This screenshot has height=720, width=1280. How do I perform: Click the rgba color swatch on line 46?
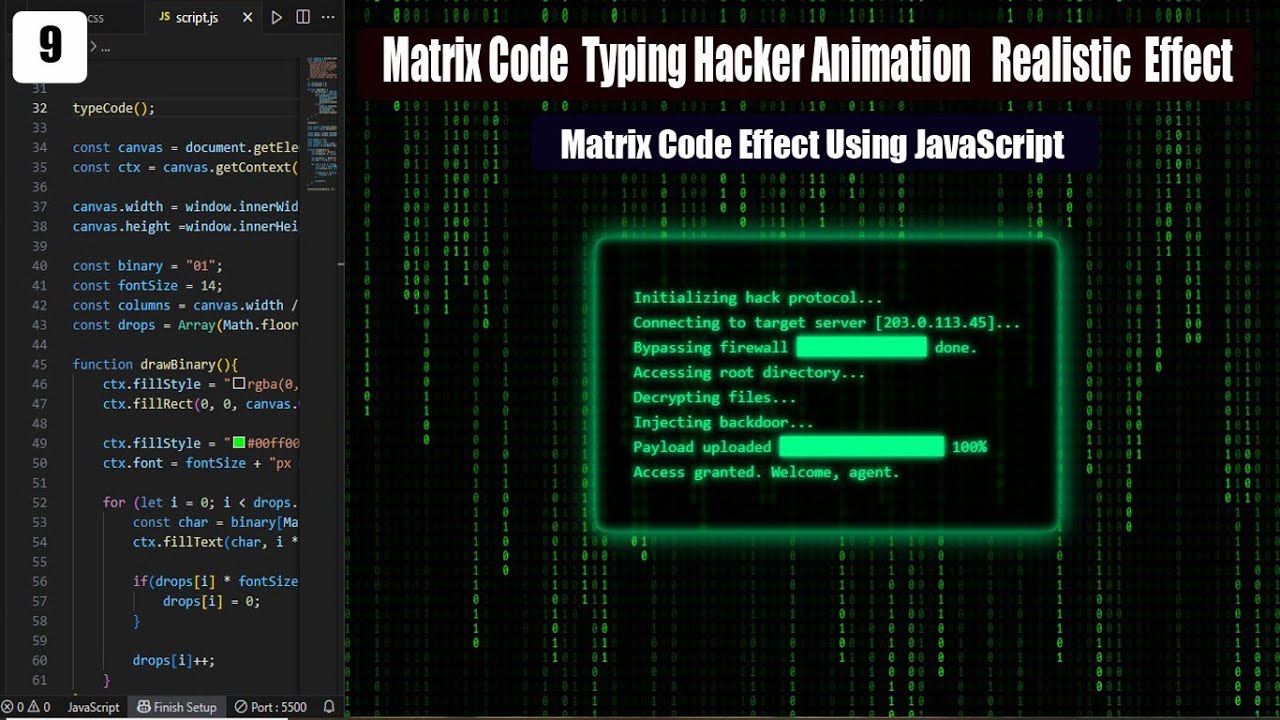[x=239, y=384]
